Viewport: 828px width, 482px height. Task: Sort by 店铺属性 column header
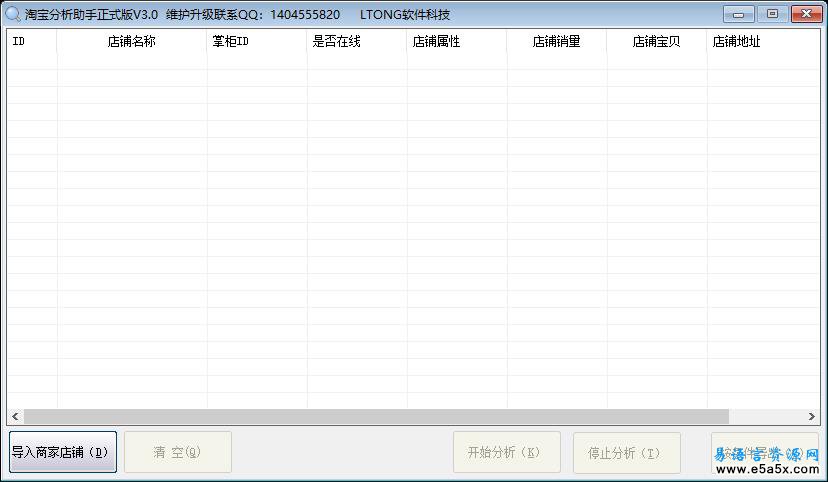tap(457, 42)
